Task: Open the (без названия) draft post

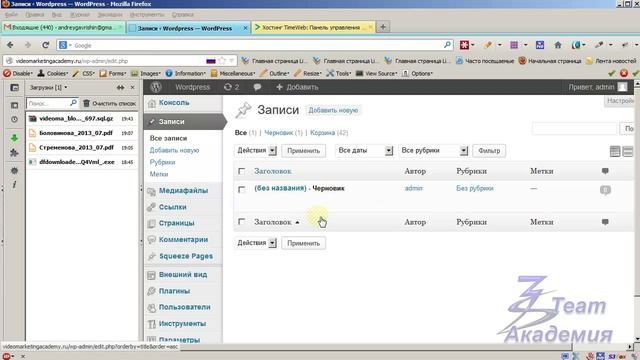Action: pos(280,188)
